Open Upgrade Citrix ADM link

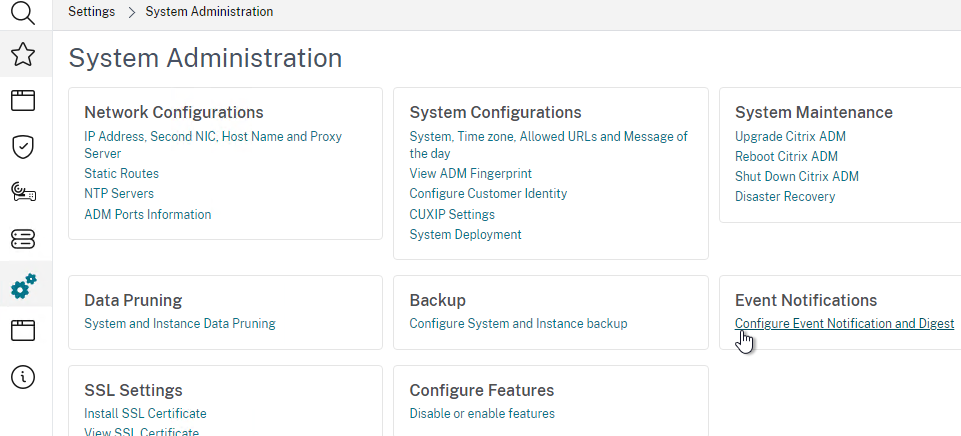pyautogui.click(x=790, y=137)
